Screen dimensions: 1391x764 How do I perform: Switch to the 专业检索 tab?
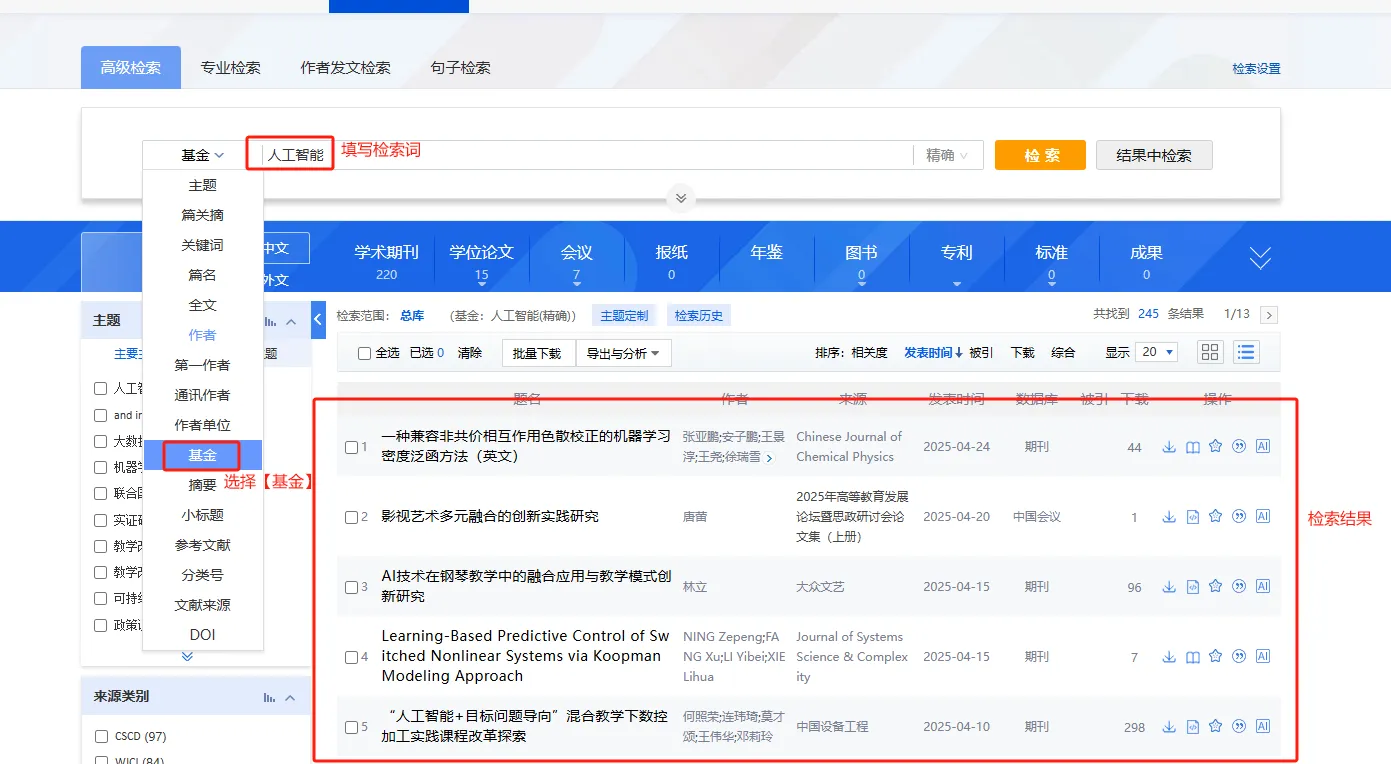click(230, 68)
